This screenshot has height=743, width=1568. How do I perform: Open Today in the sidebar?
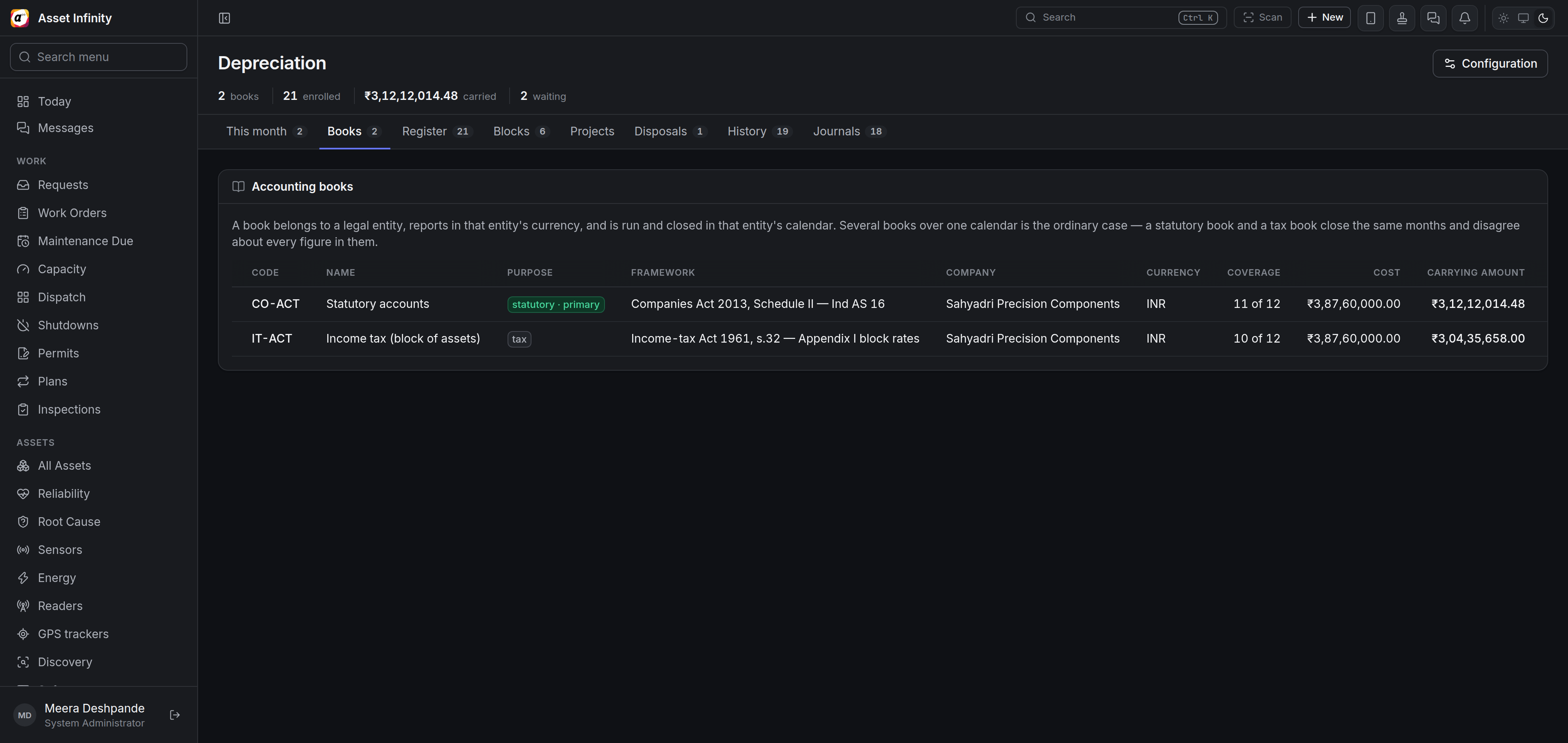[99, 102]
